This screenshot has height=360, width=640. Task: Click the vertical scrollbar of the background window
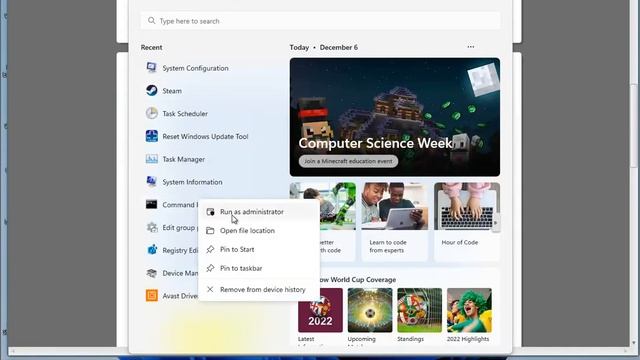pyautogui.click(x=633, y=126)
